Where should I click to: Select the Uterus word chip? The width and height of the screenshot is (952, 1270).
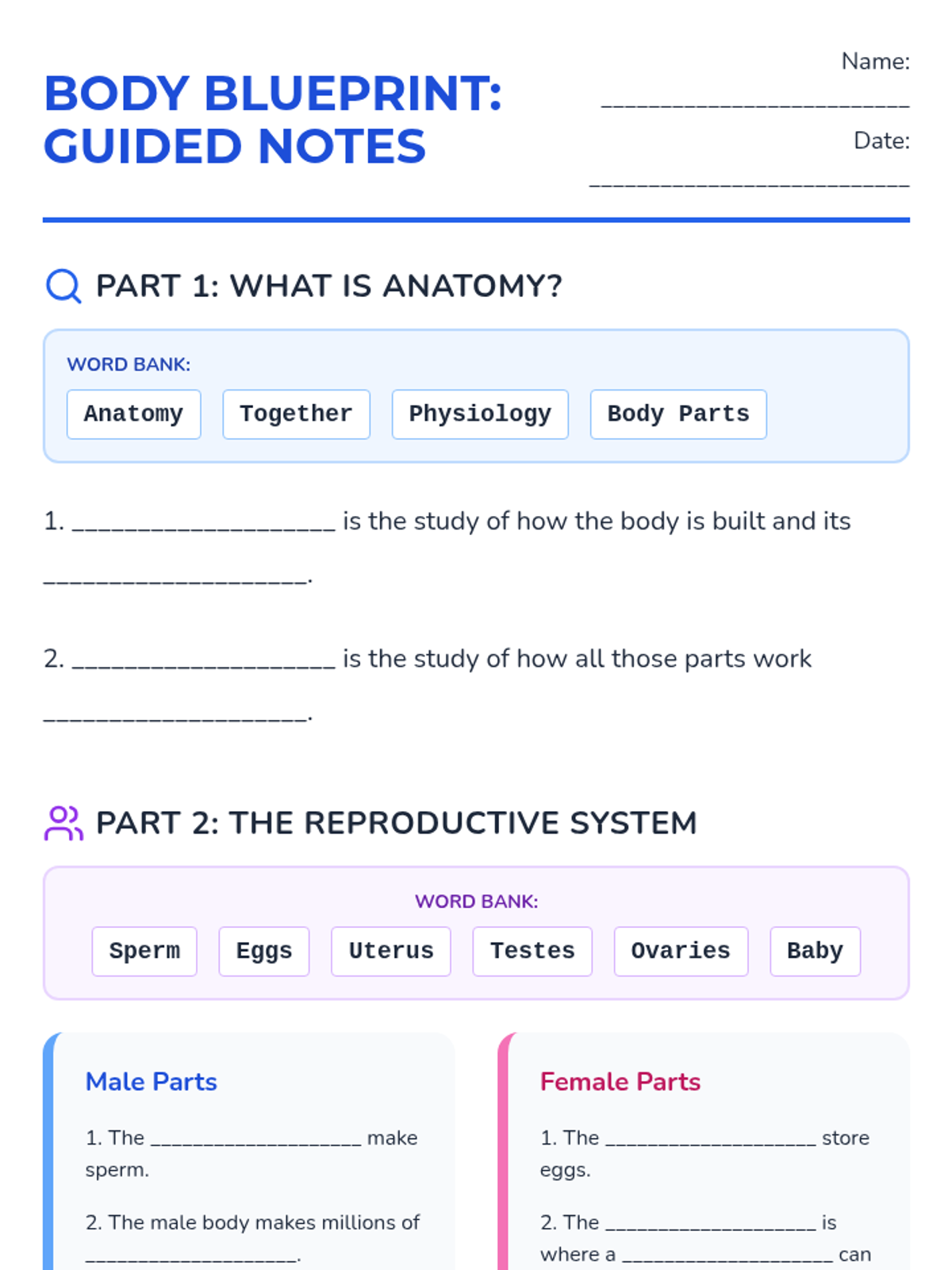click(391, 951)
